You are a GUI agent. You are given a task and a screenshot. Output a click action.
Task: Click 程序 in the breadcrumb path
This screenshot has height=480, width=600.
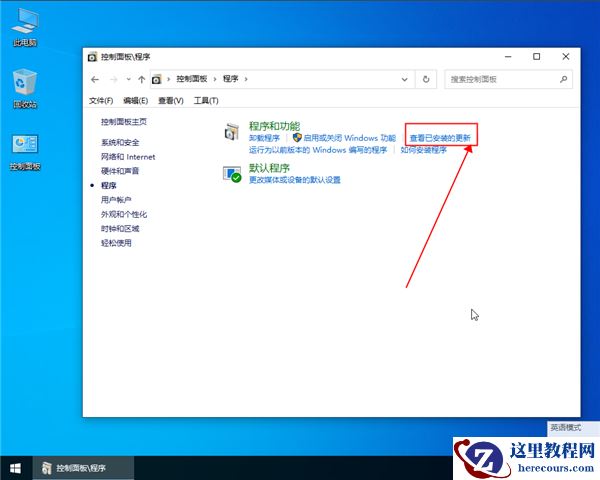[230, 79]
